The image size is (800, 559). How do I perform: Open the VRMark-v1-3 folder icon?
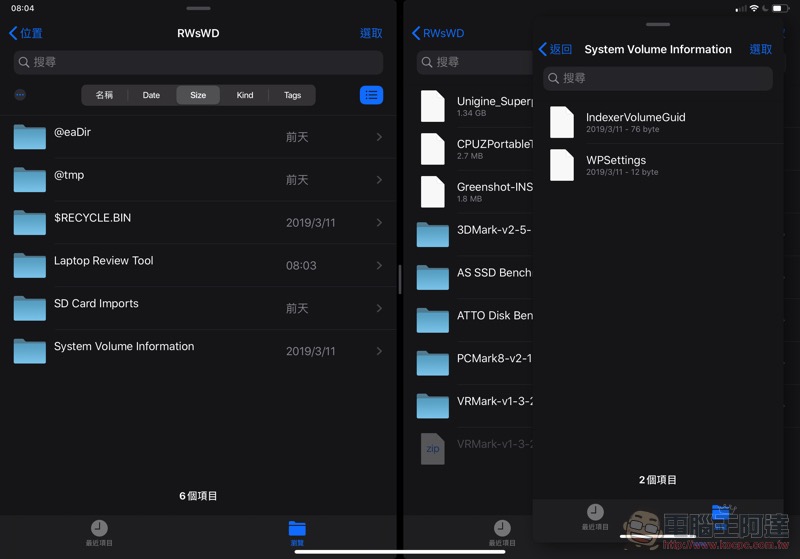433,406
